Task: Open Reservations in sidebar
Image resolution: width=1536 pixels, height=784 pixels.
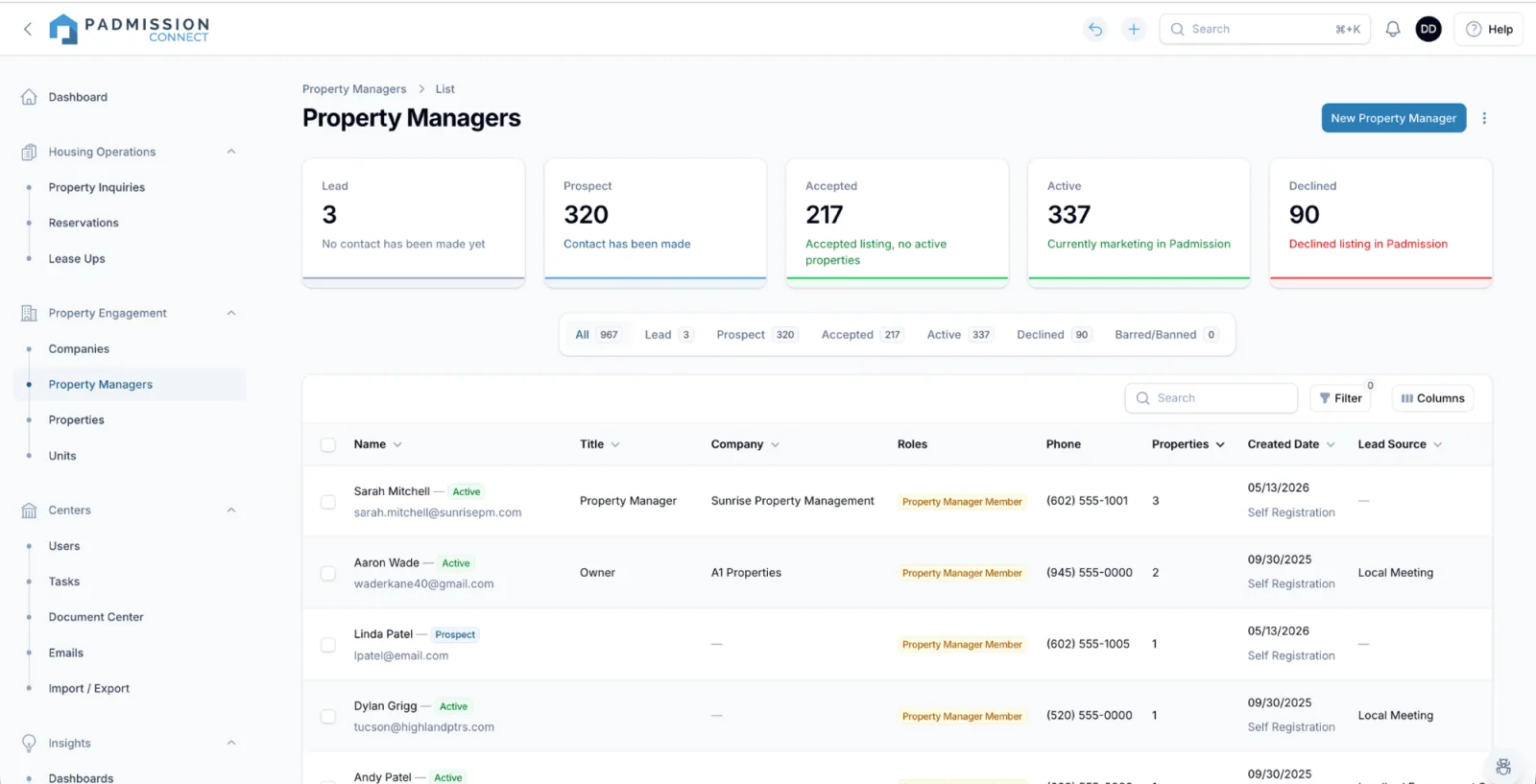Action: [x=84, y=223]
